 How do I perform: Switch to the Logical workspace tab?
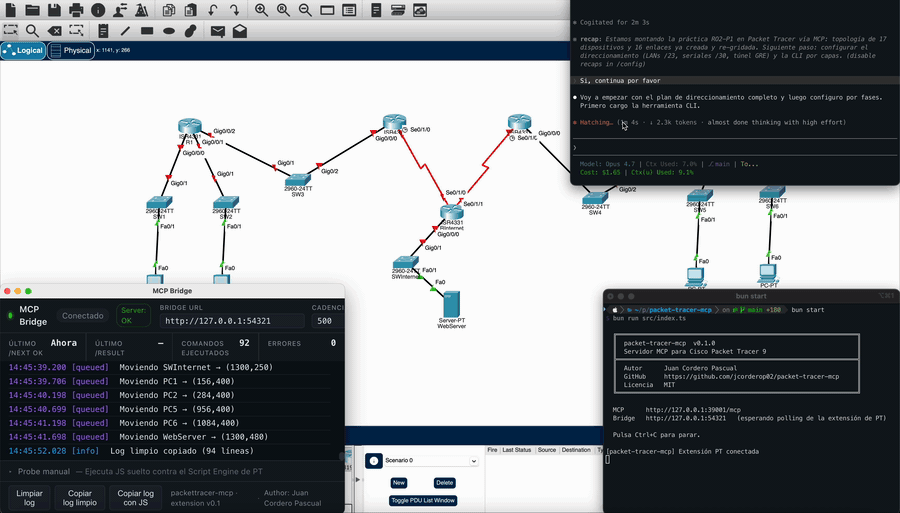23,50
